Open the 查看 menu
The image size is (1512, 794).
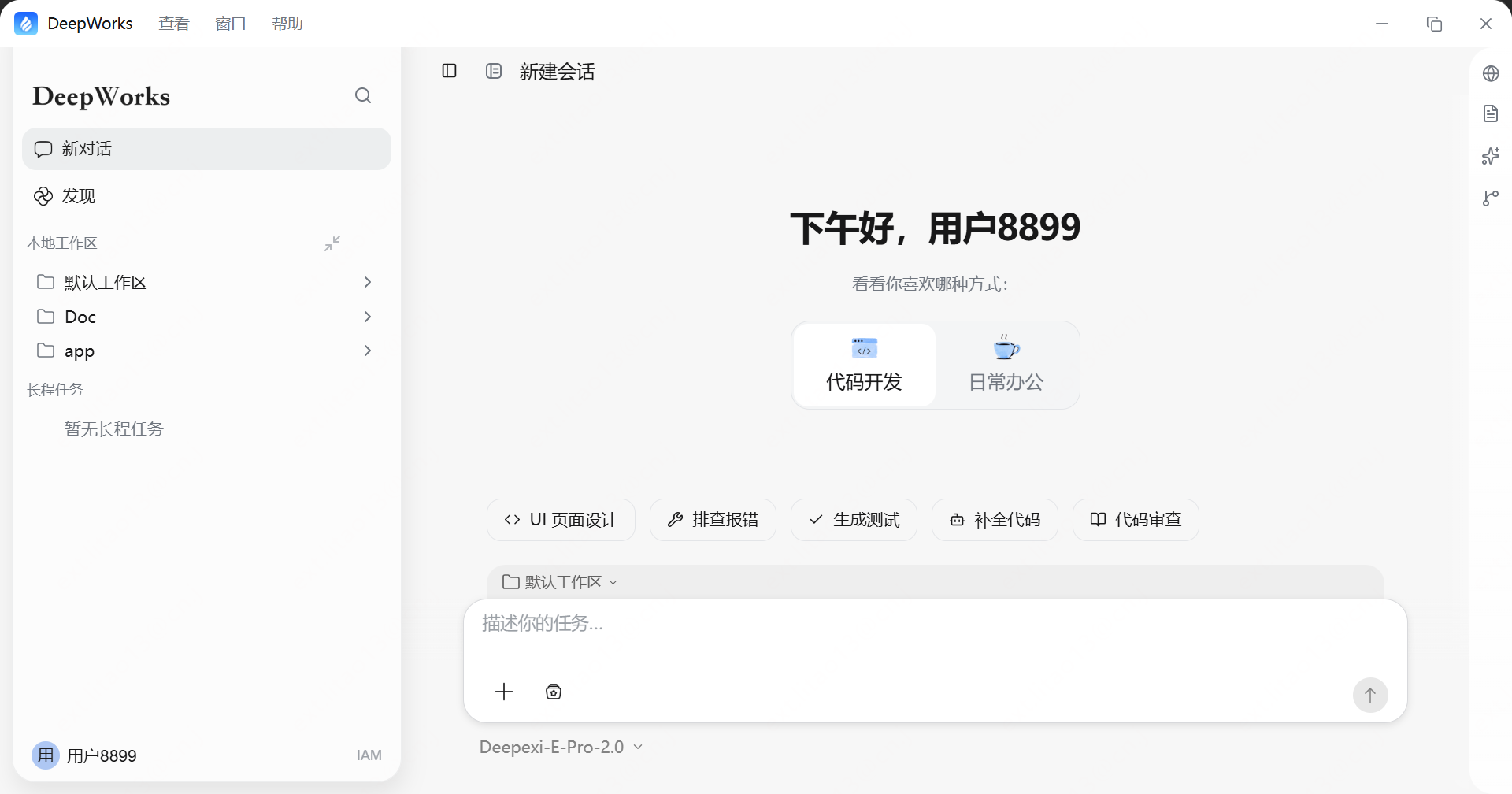point(174,24)
